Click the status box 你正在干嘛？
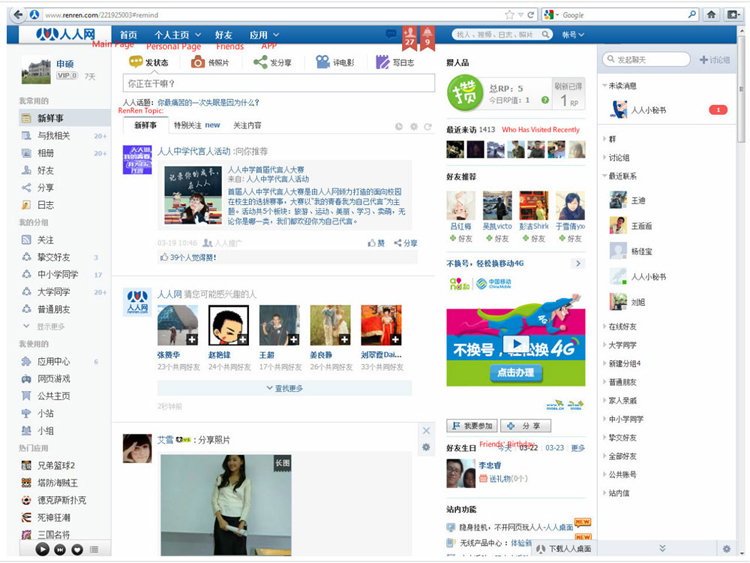 278,83
